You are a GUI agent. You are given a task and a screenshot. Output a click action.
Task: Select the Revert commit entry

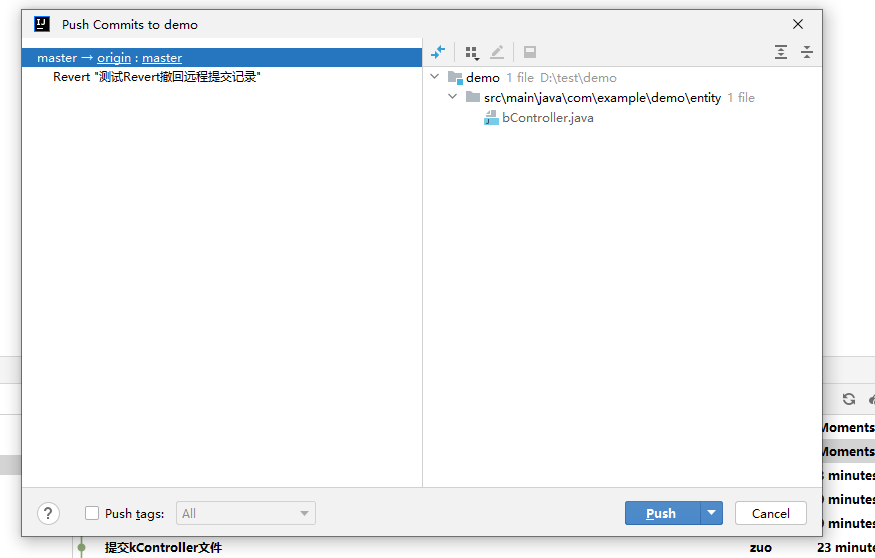tap(156, 77)
